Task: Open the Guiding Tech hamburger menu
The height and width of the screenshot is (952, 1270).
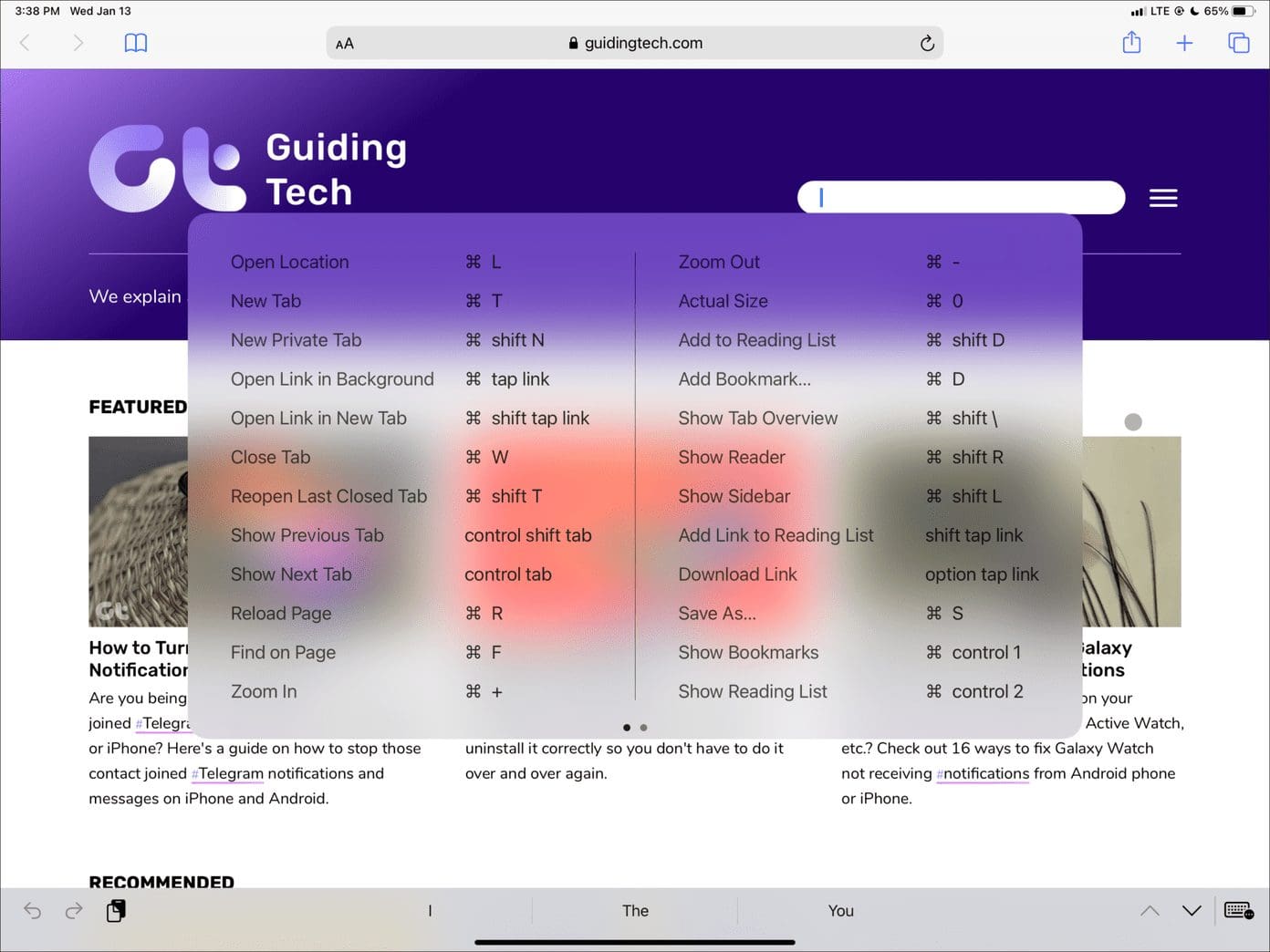Action: tap(1163, 198)
